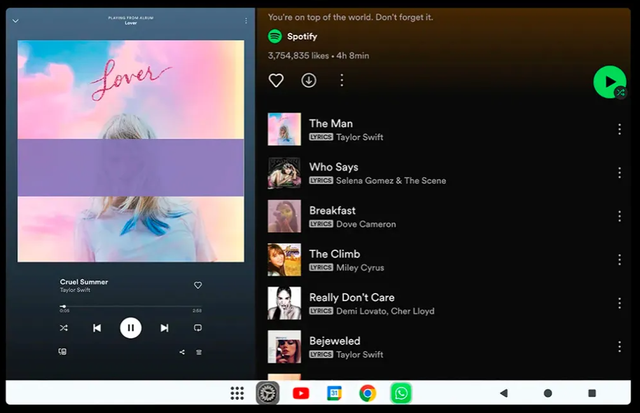The width and height of the screenshot is (640, 413).
Task: Launch Chrome from the taskbar
Action: point(367,393)
